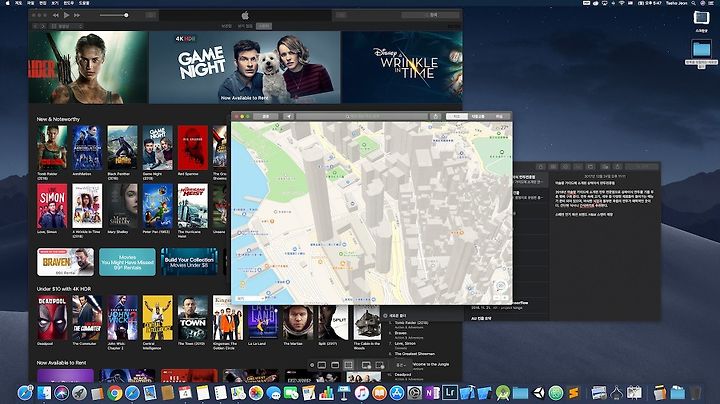Screen dimensions: 720x404
Task: Select the Red Sparrow movie poster
Action: click(193, 148)
